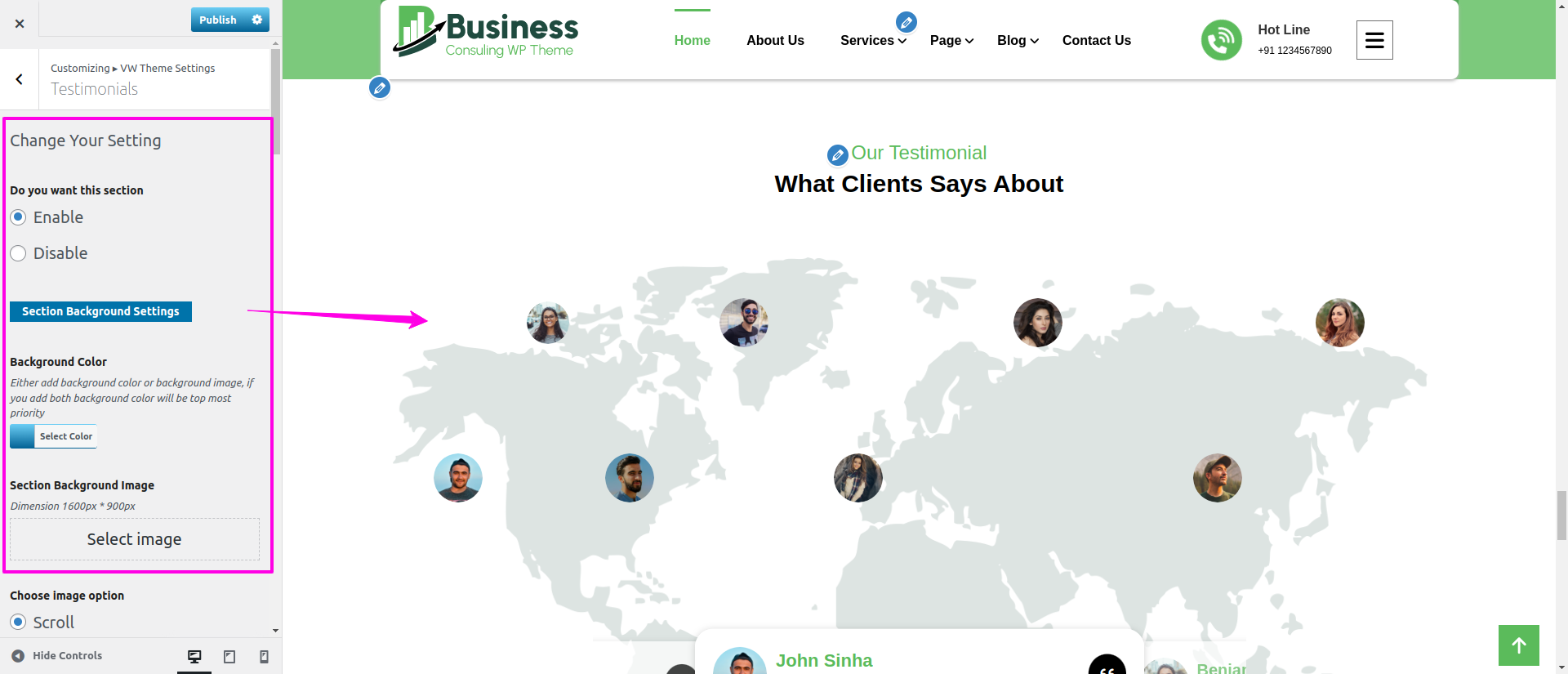Screen dimensions: 1568x674
Task: Expand the Services dropdown menu
Action: [873, 41]
